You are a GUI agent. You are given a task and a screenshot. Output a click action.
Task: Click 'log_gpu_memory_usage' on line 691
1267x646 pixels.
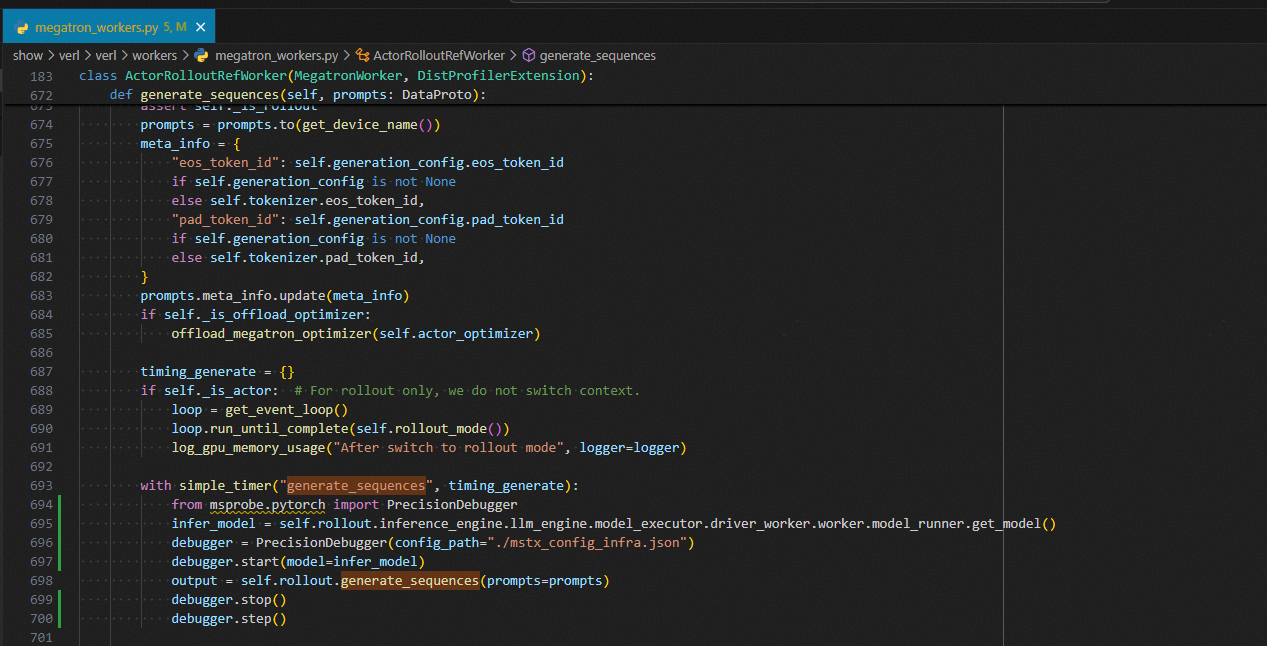click(x=248, y=448)
